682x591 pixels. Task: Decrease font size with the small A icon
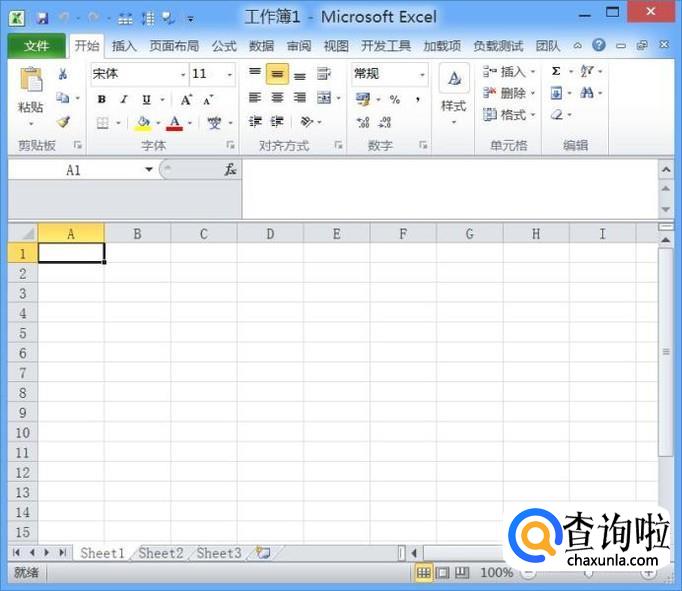pyautogui.click(x=208, y=100)
